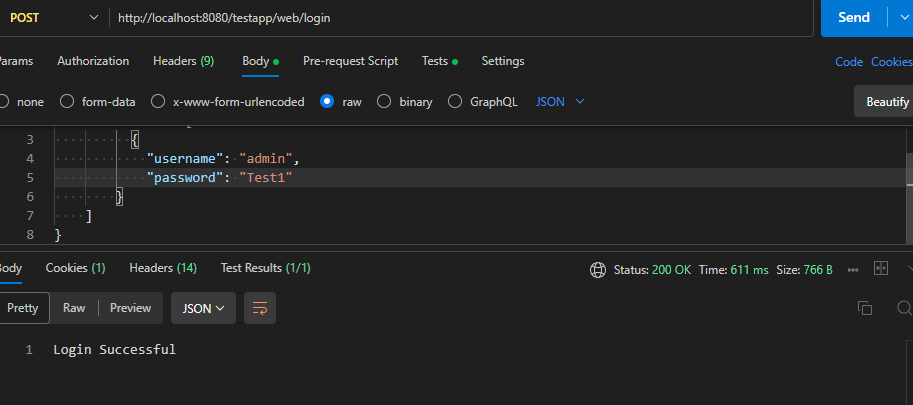Click the Send request button
913x405 pixels.
pos(853,17)
